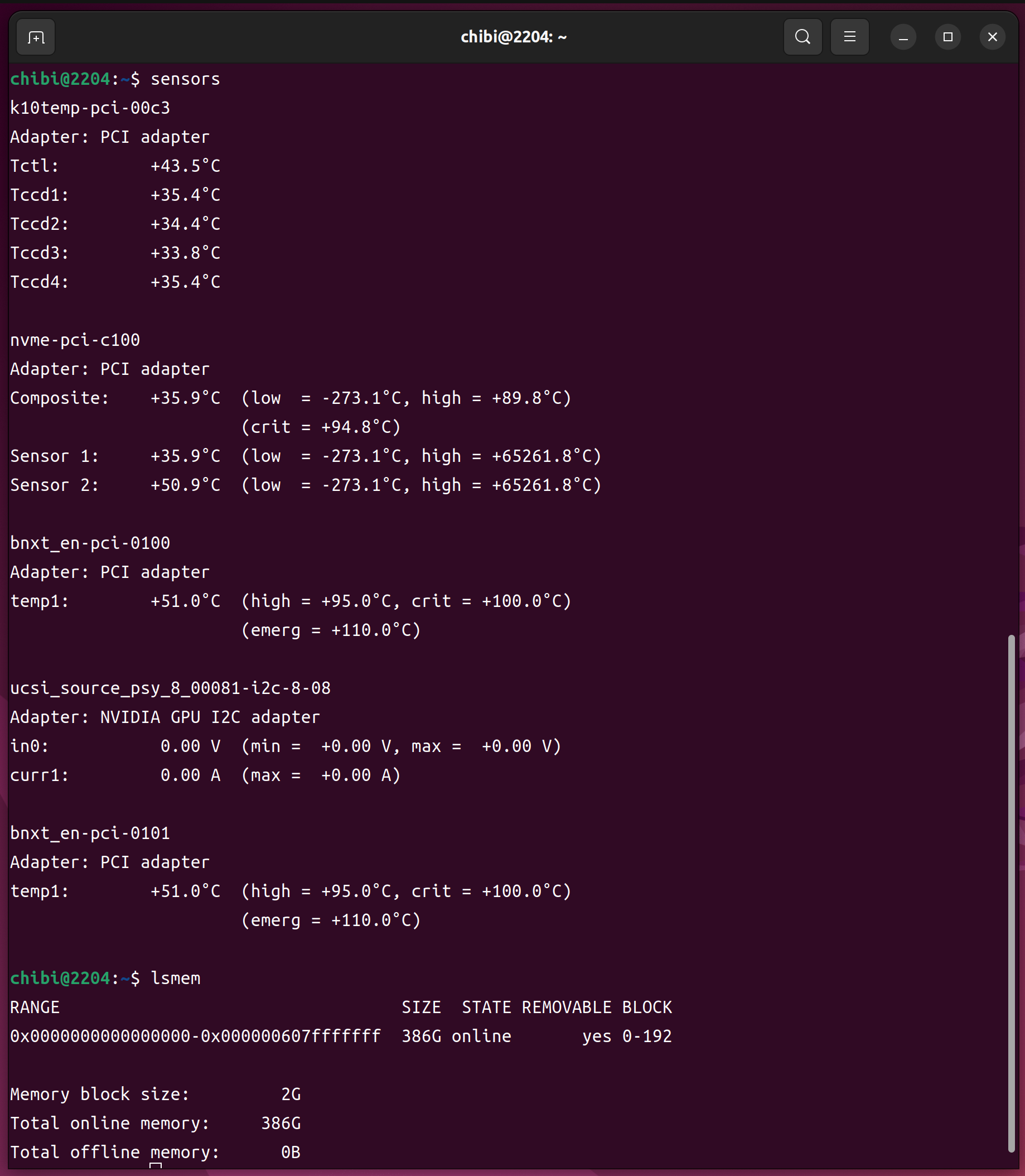Open the hamburger main menu
The height and width of the screenshot is (1176, 1025).
[x=849, y=37]
